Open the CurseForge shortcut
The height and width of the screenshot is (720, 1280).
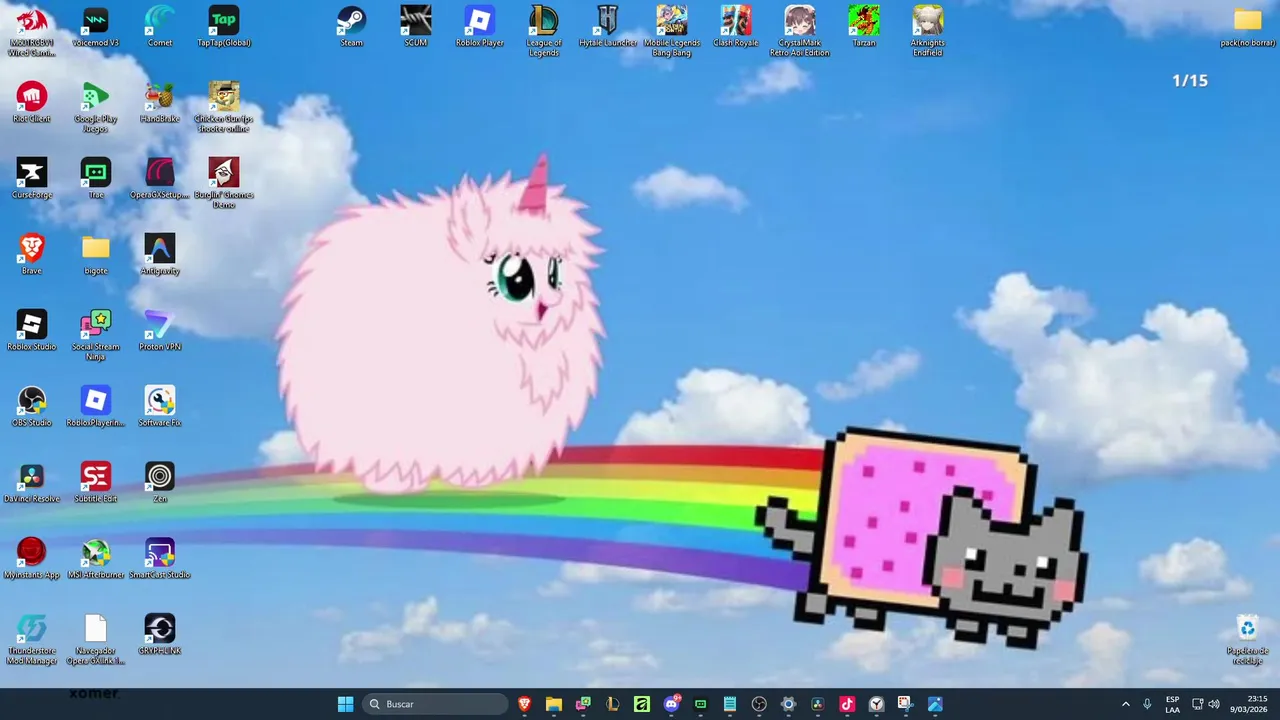[31, 179]
